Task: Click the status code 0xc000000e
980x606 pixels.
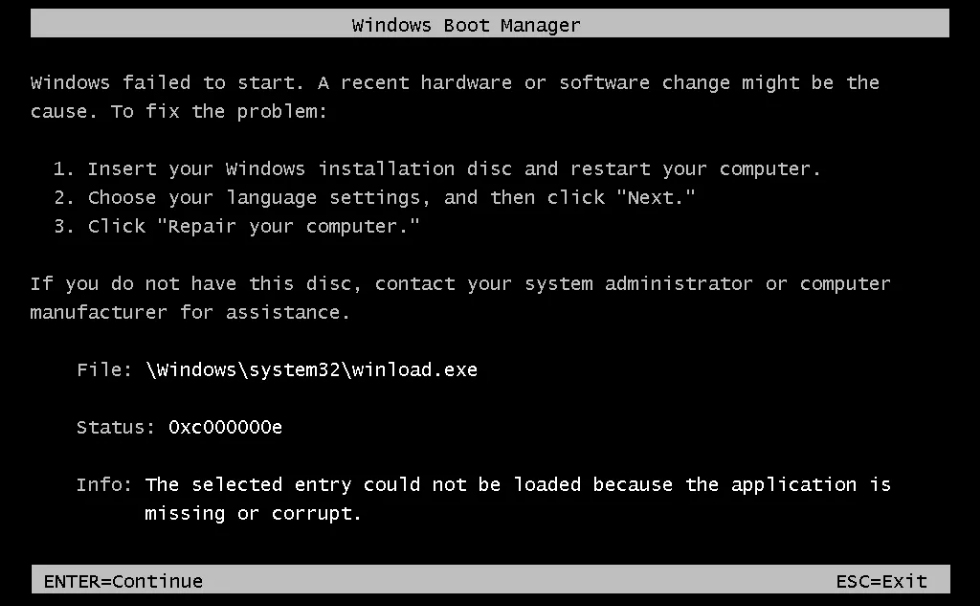Action: (x=225, y=427)
